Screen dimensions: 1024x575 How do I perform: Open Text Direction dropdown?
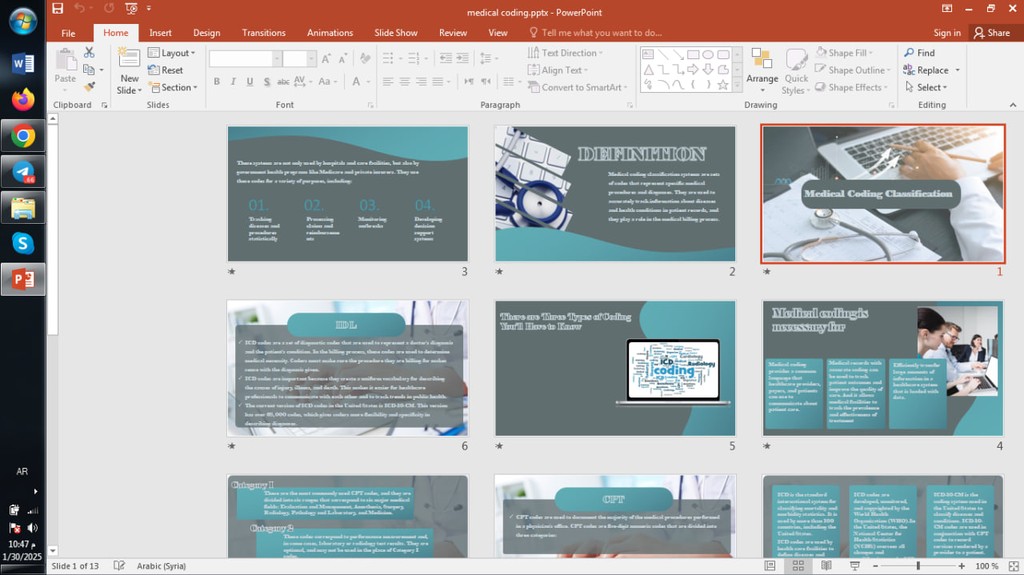pos(565,53)
